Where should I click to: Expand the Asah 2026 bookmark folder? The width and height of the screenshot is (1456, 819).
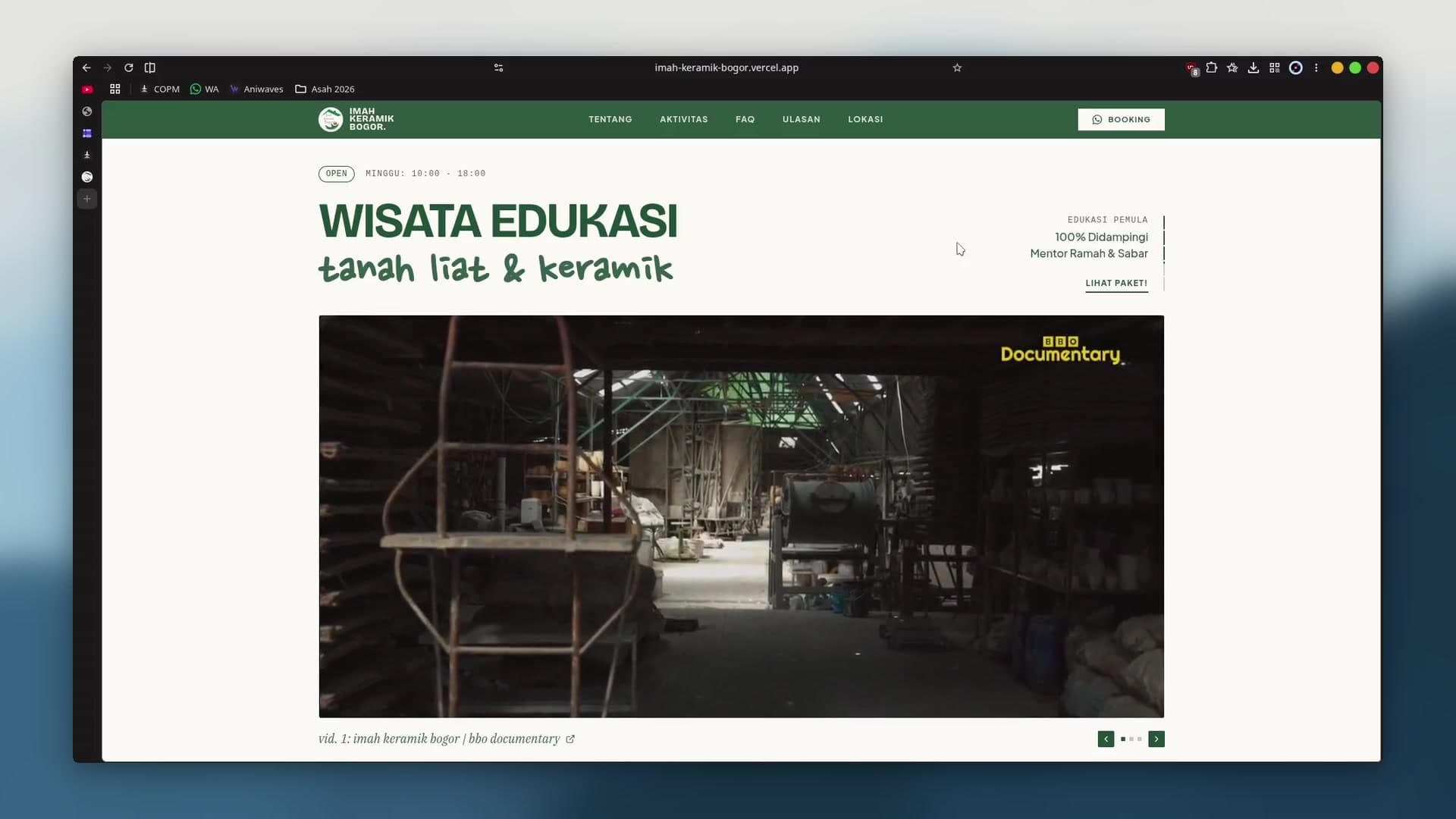[325, 89]
